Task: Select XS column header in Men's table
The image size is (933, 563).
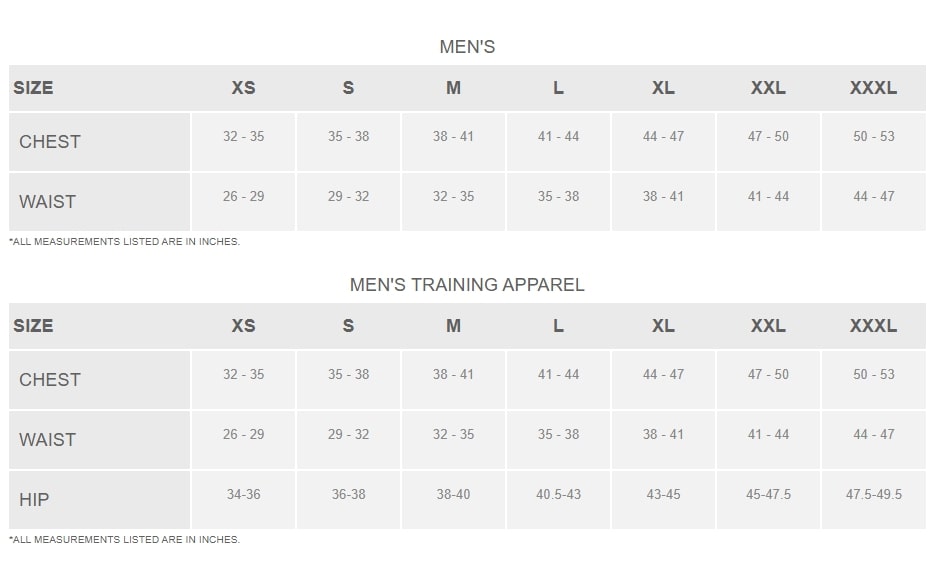Action: (243, 88)
